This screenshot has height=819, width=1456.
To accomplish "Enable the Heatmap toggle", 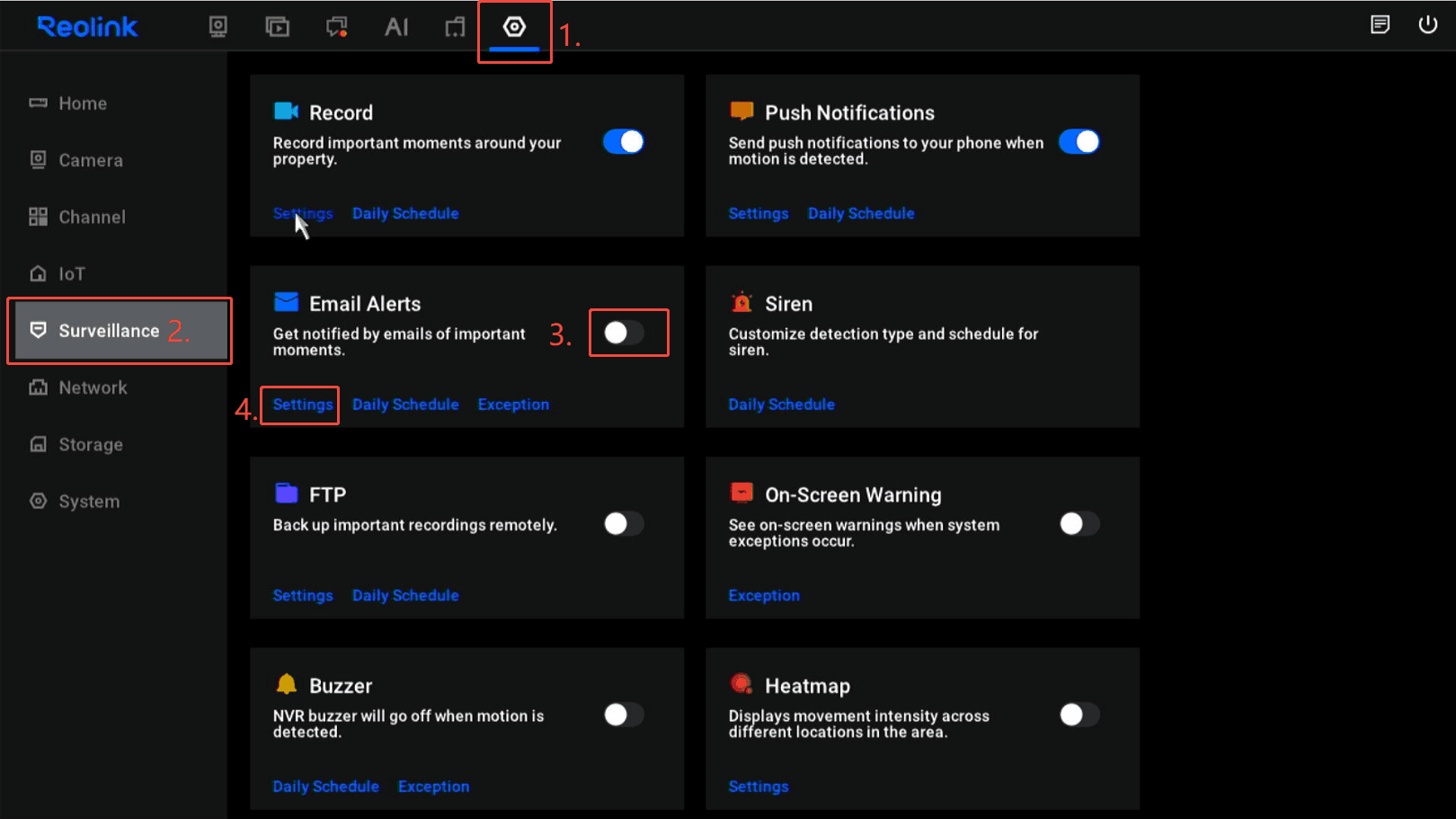I will [x=1079, y=715].
